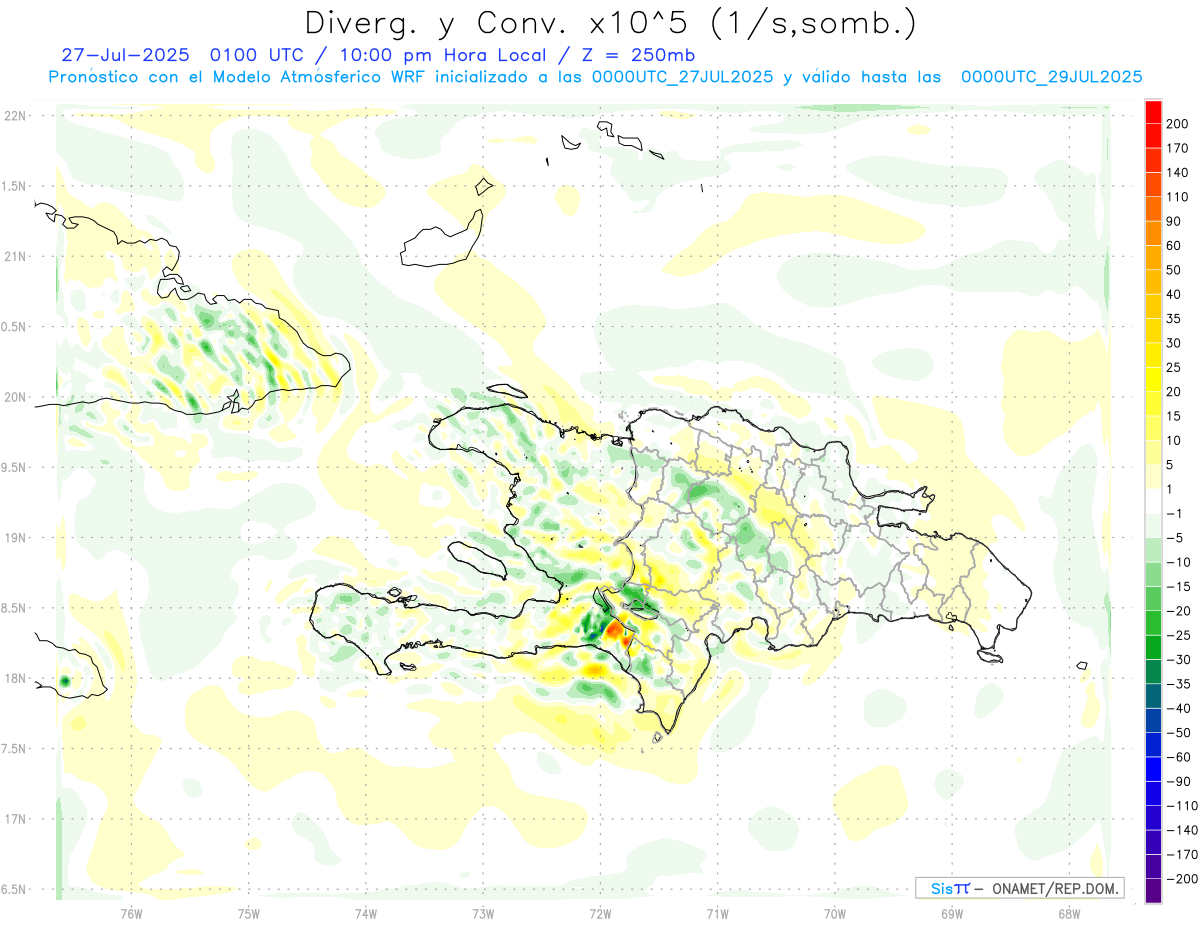This screenshot has width=1200, height=927.
Task: Click the '19N' latitude label
Action: (15, 537)
